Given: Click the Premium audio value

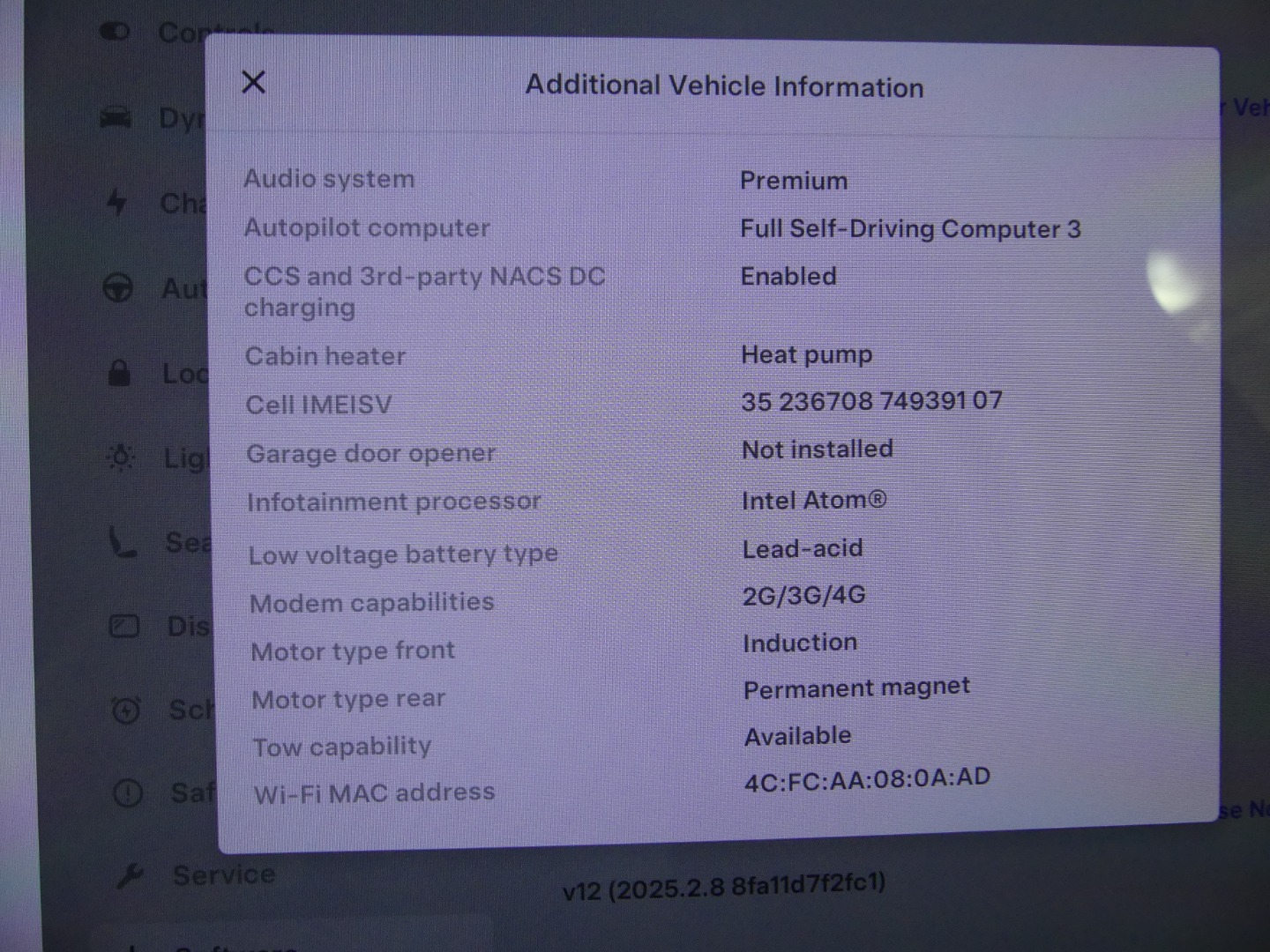Looking at the screenshot, I should 794,181.
